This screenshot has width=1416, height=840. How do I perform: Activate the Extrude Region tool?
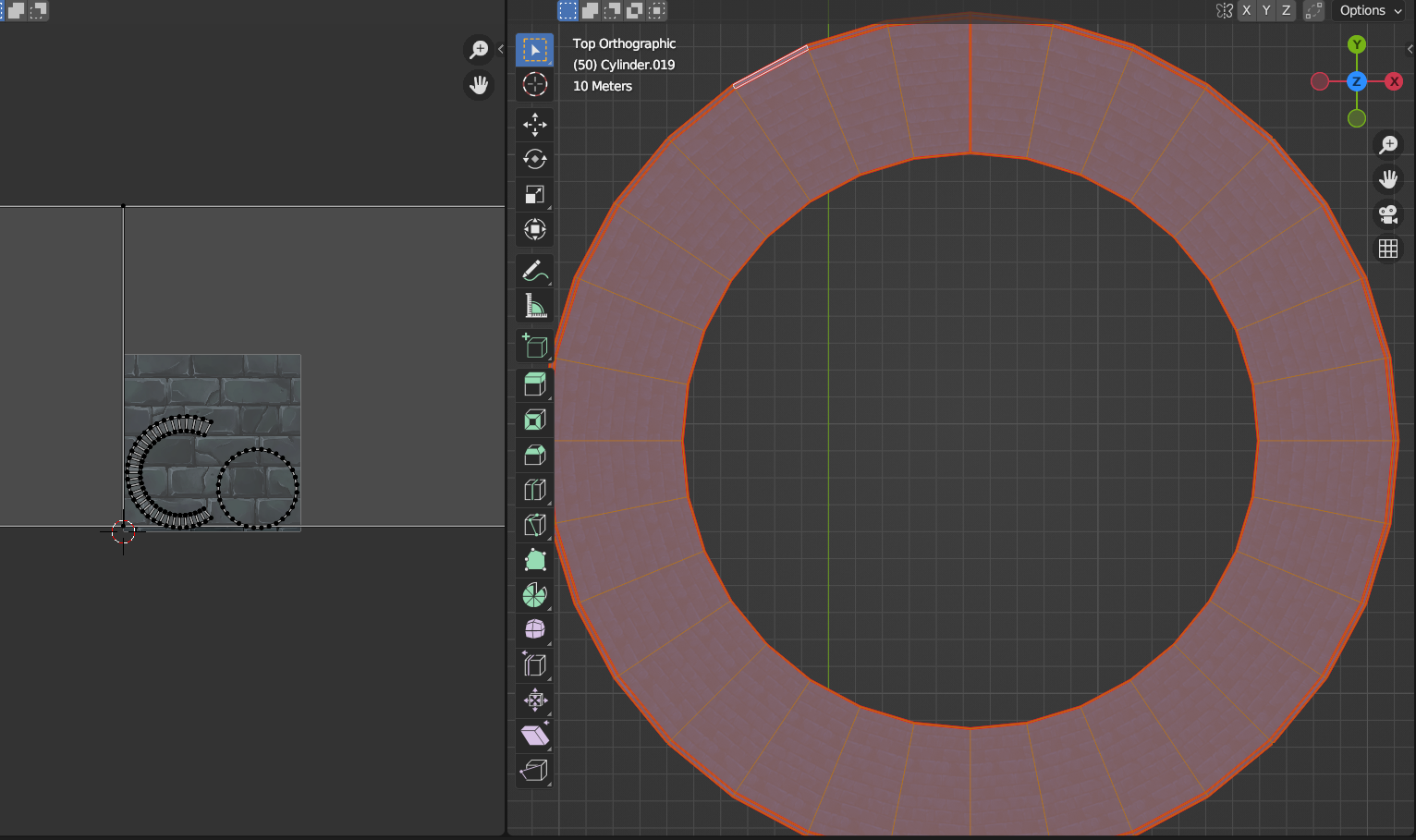(x=534, y=385)
